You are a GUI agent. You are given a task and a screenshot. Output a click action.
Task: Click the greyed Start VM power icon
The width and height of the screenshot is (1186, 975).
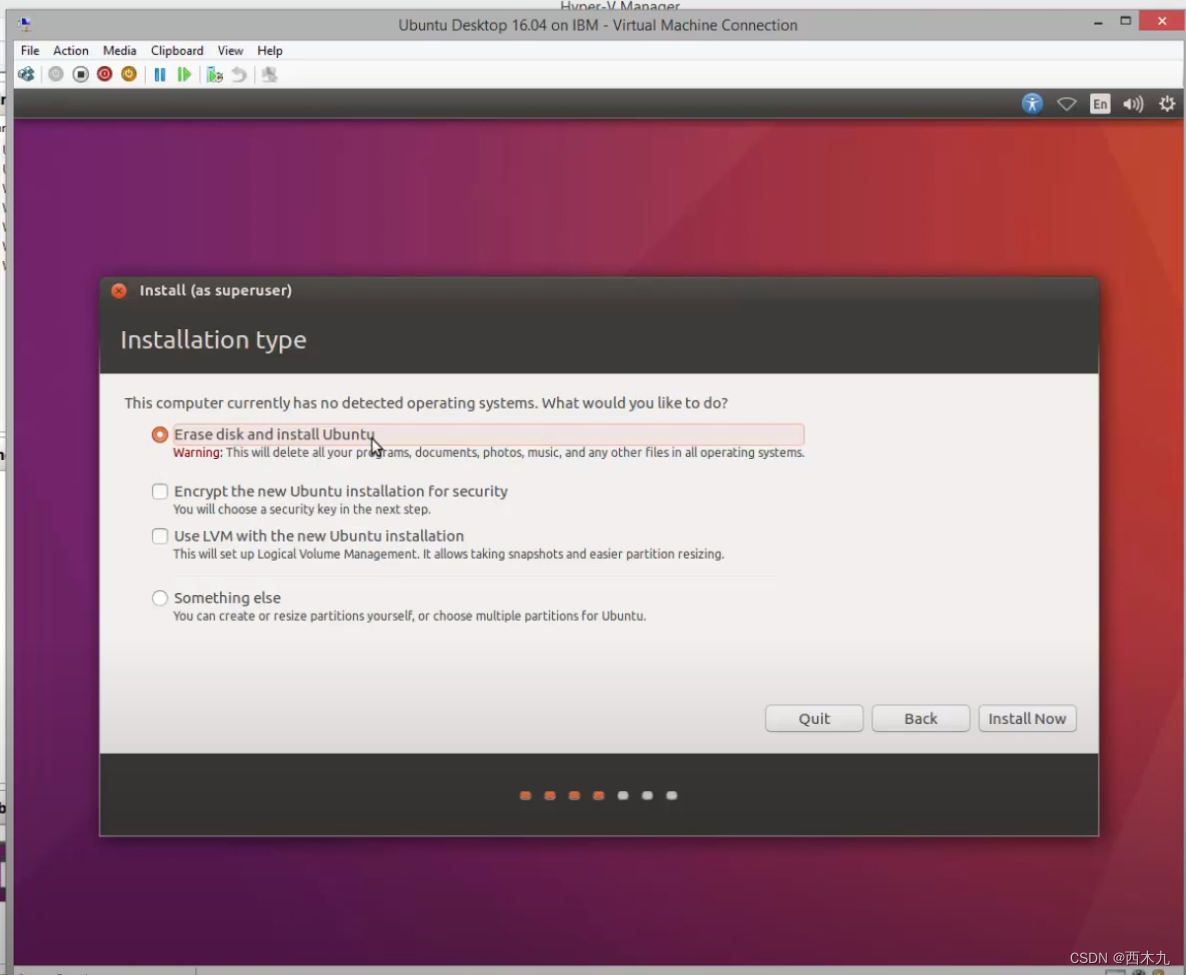[56, 74]
